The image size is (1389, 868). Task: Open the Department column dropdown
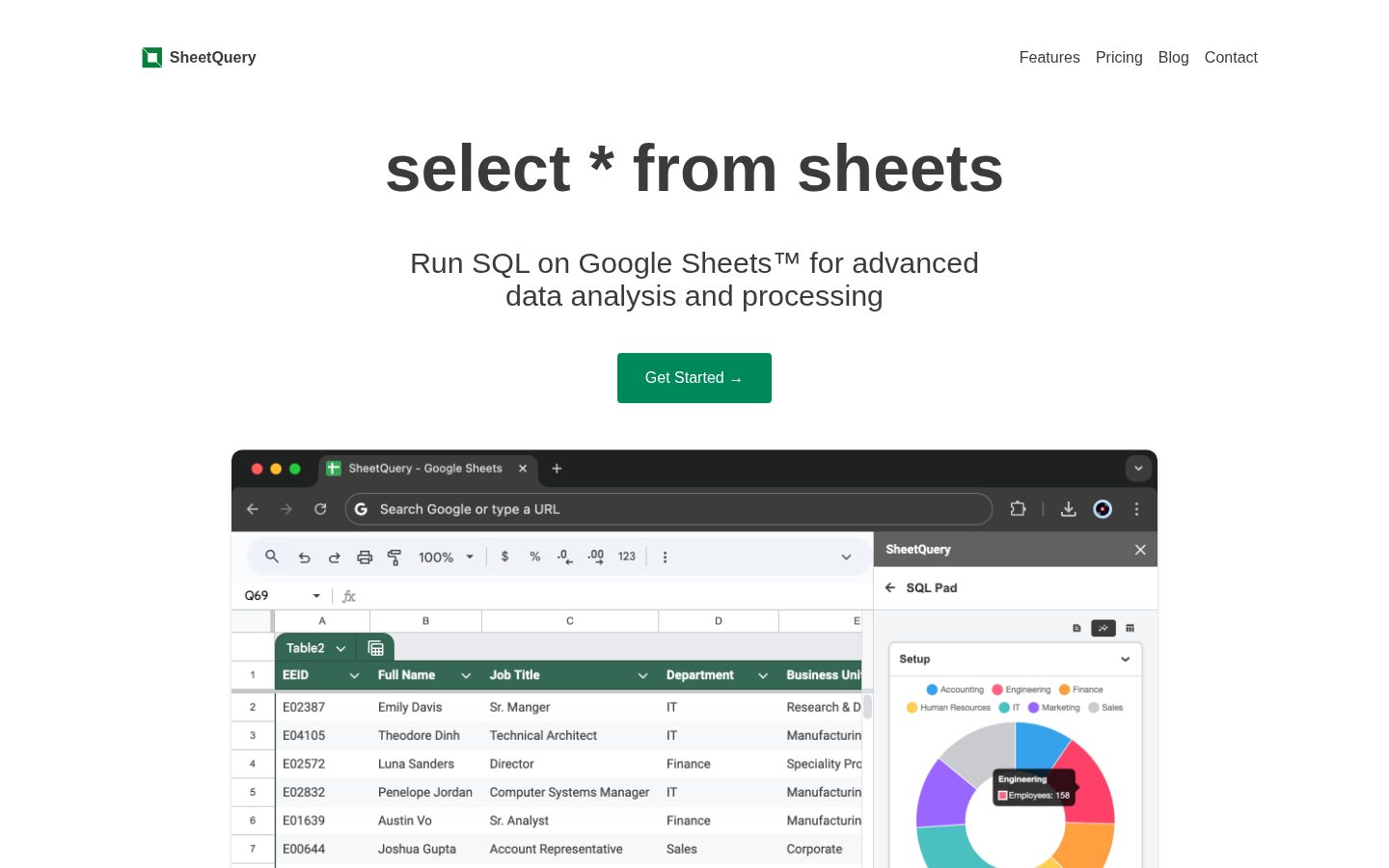(763, 676)
